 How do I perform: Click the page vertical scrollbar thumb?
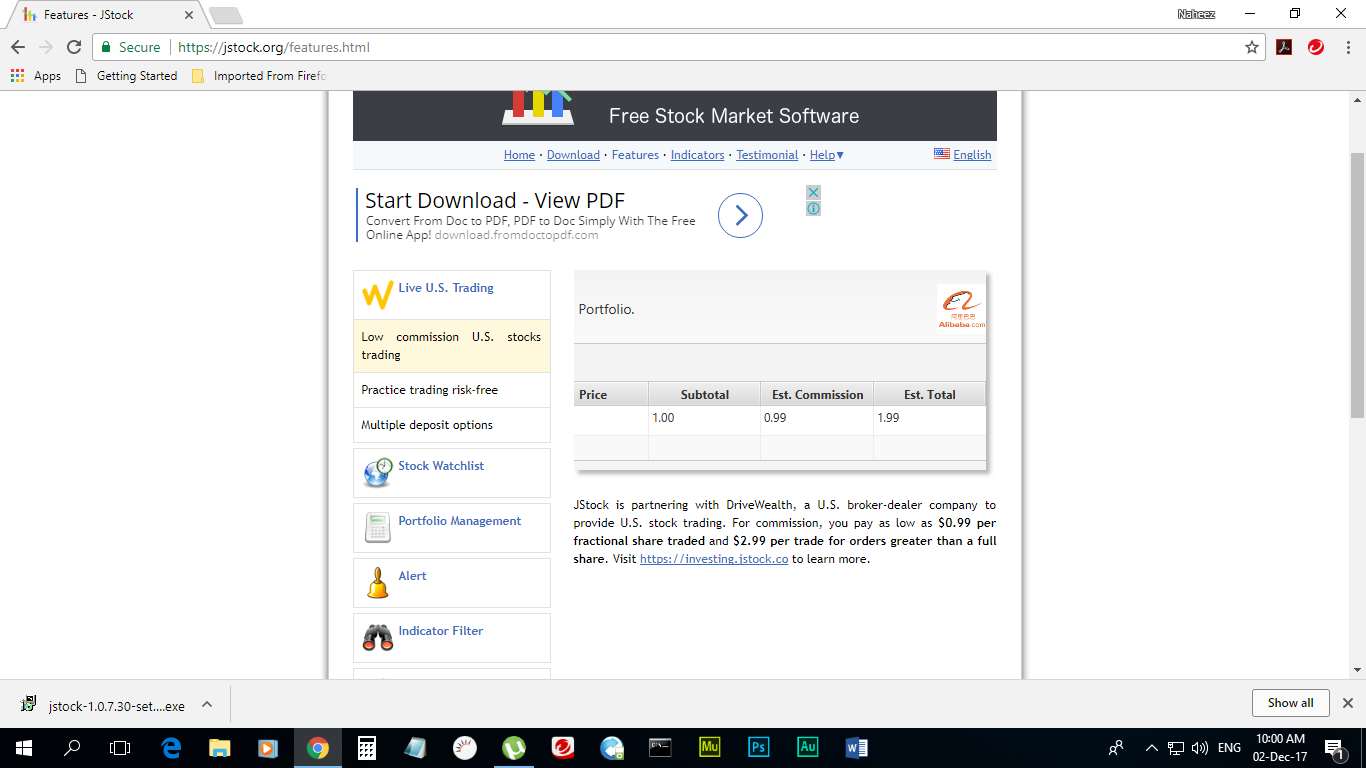(1357, 285)
